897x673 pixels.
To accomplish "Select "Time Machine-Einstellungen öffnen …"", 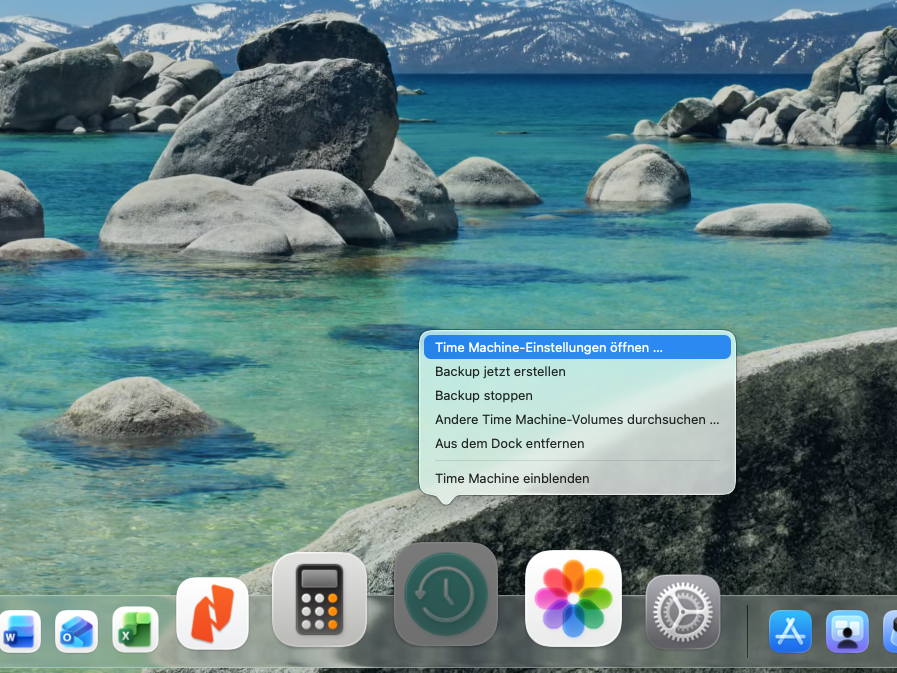I will click(577, 347).
